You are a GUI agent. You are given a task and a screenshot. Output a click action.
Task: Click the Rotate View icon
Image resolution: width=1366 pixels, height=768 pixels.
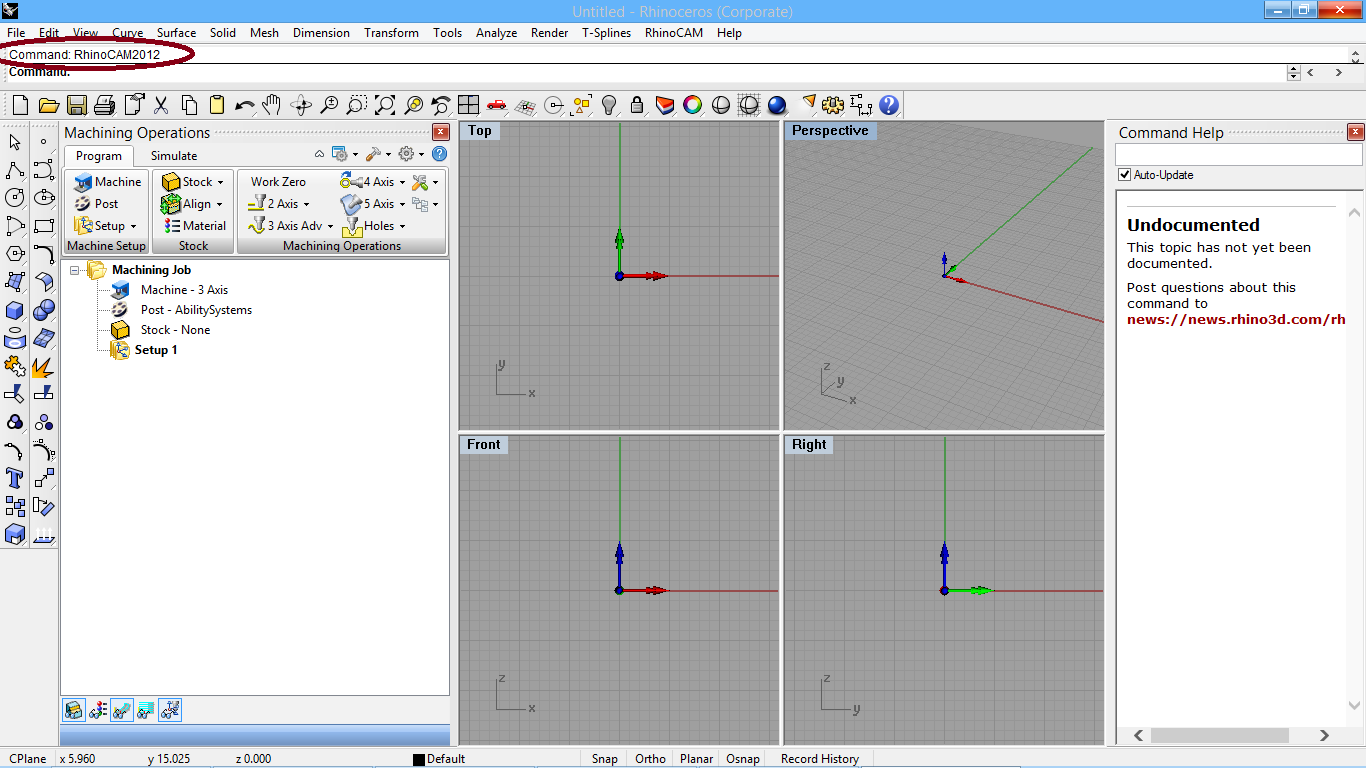(x=301, y=105)
